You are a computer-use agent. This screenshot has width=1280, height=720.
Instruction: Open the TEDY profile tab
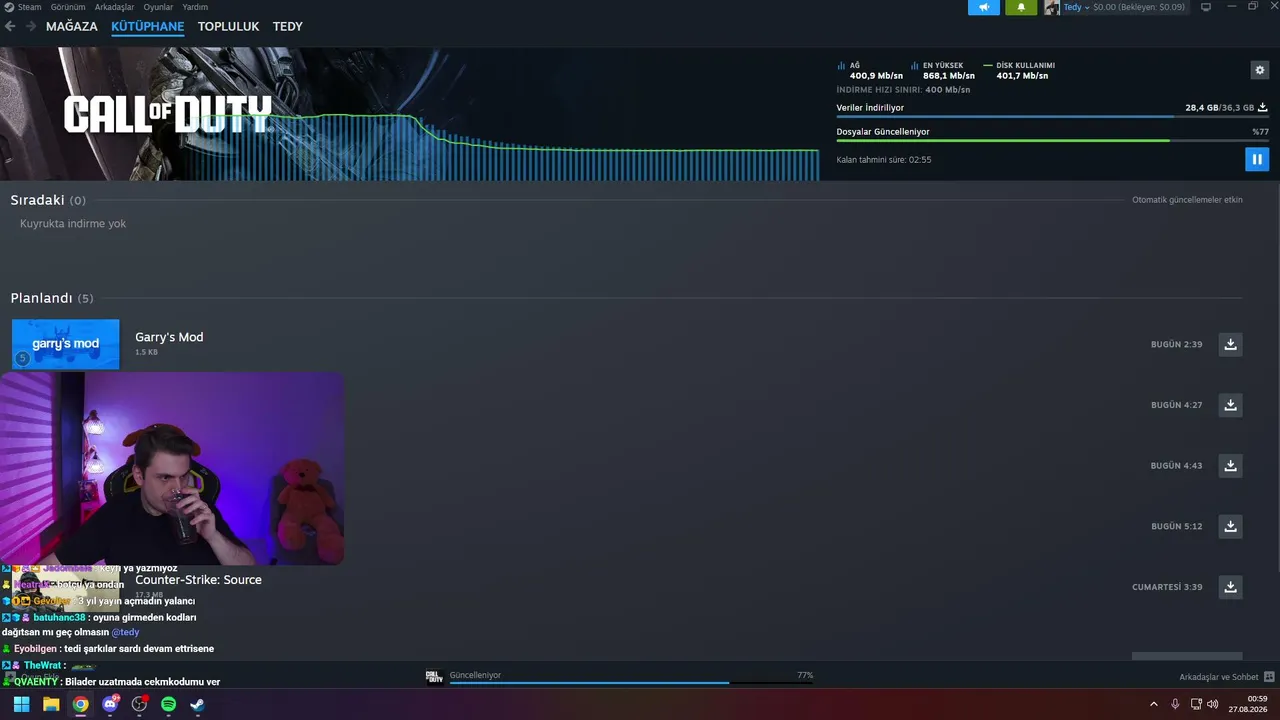288,27
